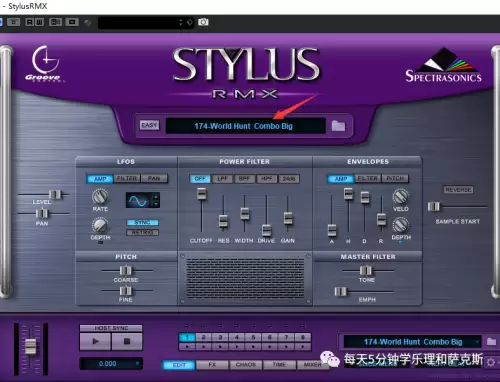Click the Spectrasonics logo
The height and width of the screenshot is (382, 500).
443,65
